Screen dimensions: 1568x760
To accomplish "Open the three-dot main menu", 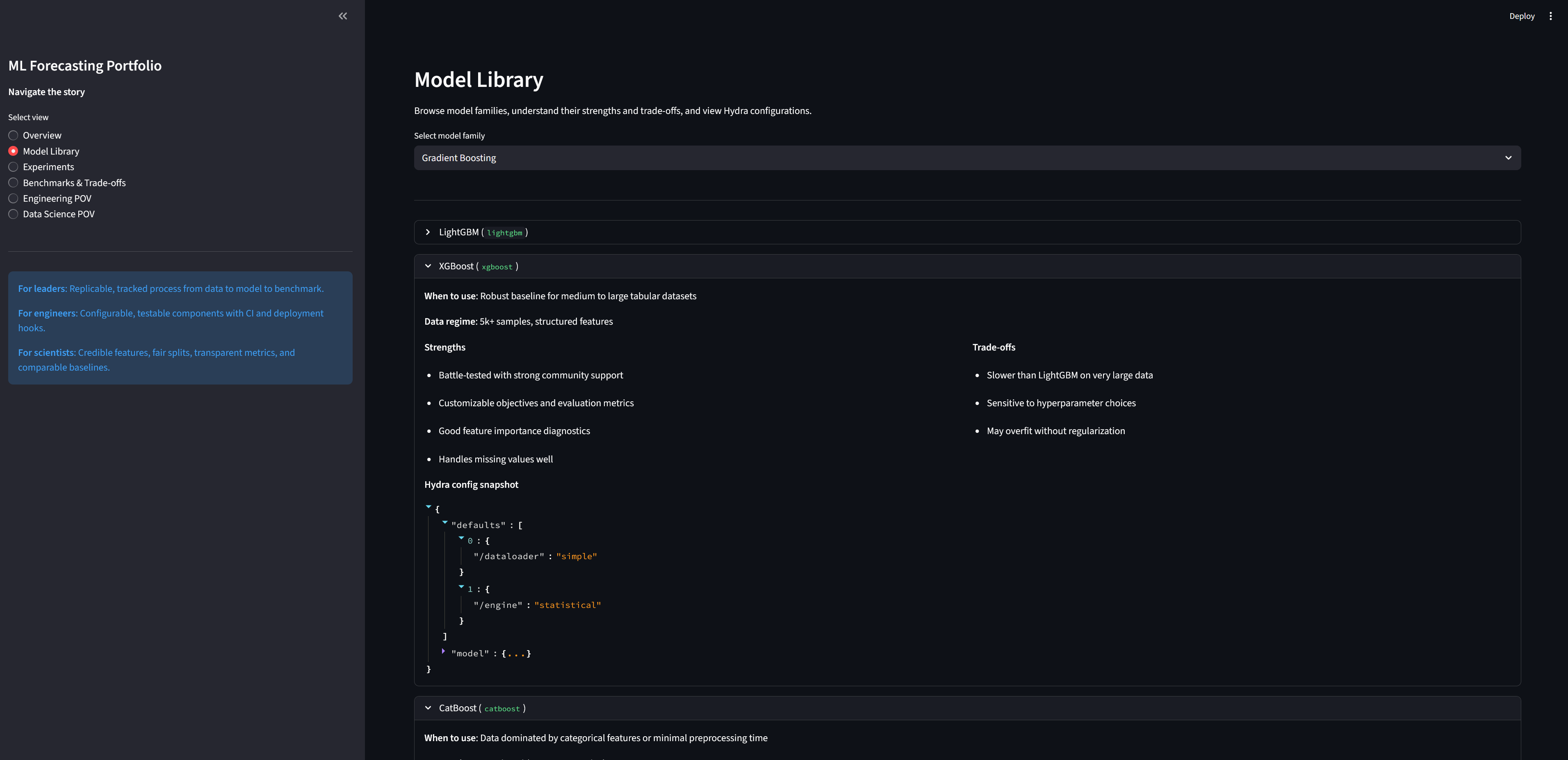I will [x=1550, y=16].
